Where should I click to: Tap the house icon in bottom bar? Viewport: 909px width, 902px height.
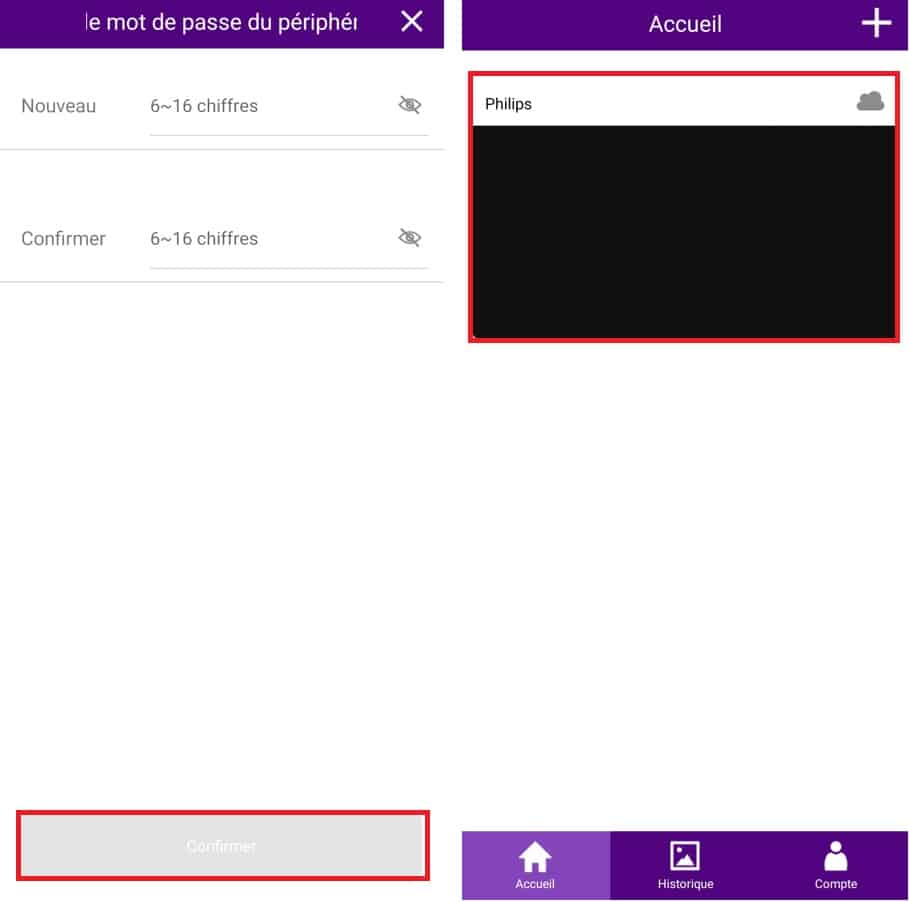(535, 857)
